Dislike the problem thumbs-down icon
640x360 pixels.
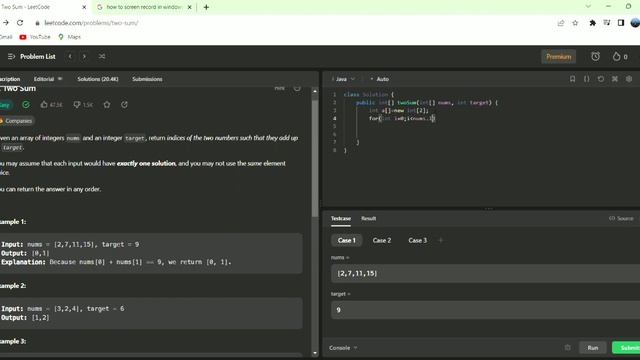76,105
